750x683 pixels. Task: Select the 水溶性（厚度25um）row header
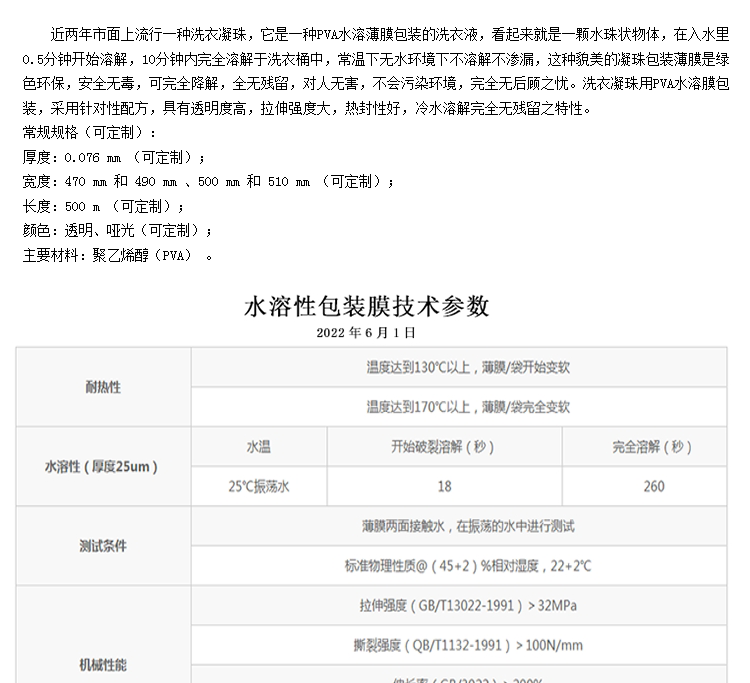pos(101,467)
